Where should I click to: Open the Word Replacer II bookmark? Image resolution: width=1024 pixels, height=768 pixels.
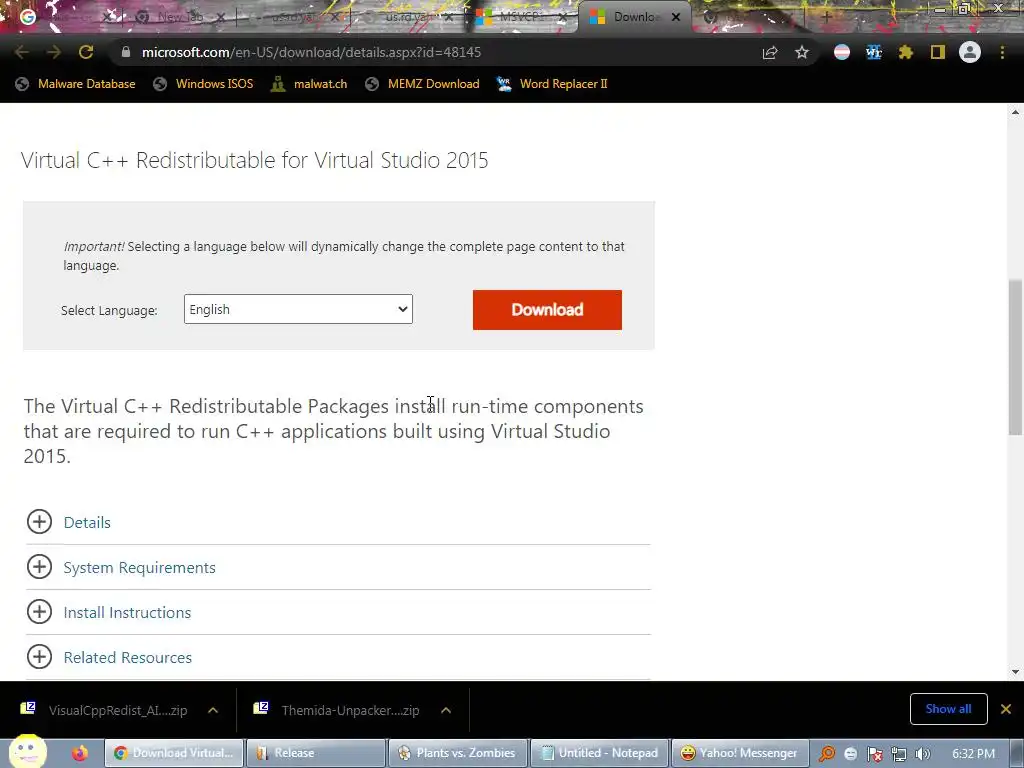click(552, 84)
